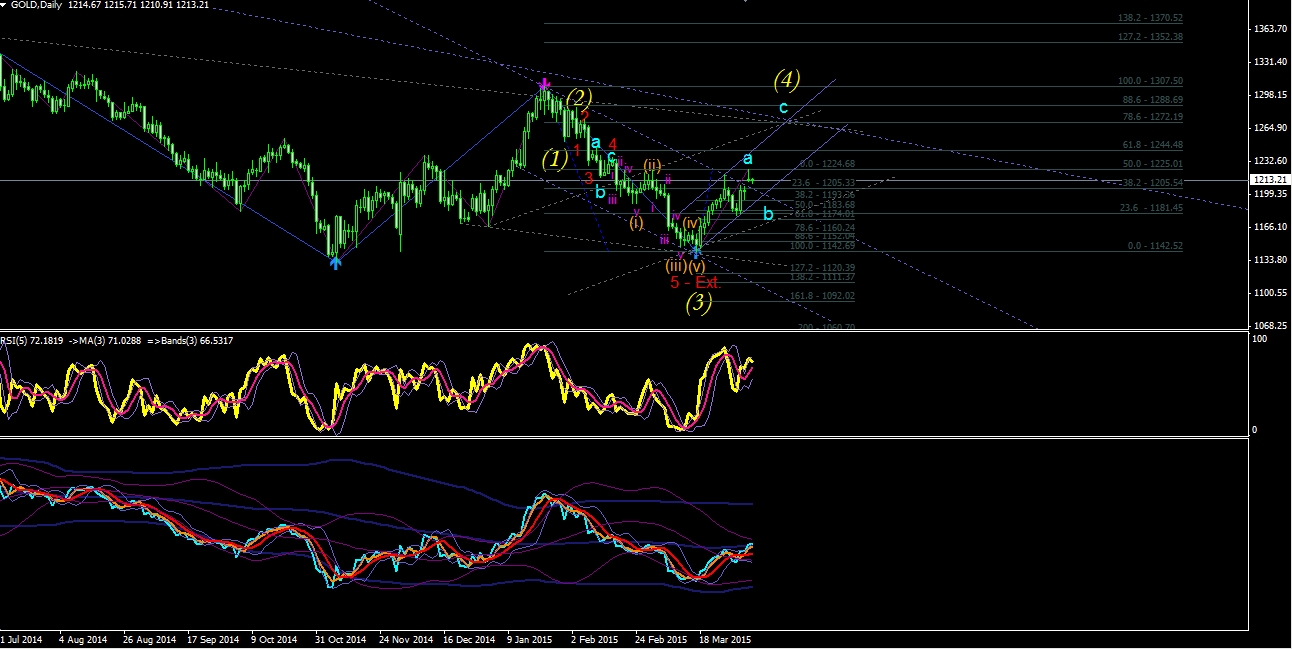Click the current price tag 1213.21
1292x649 pixels.
tap(1269, 180)
